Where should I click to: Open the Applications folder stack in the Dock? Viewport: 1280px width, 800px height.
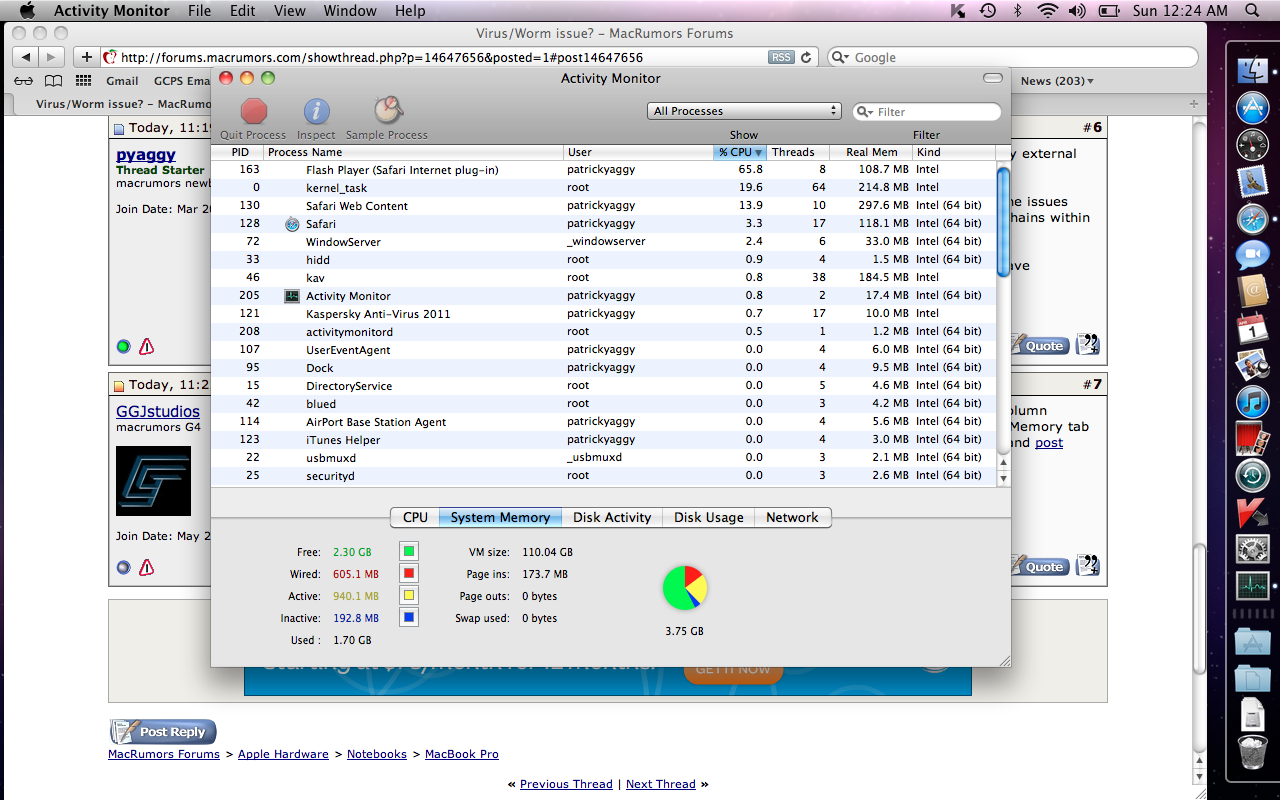click(x=1252, y=642)
